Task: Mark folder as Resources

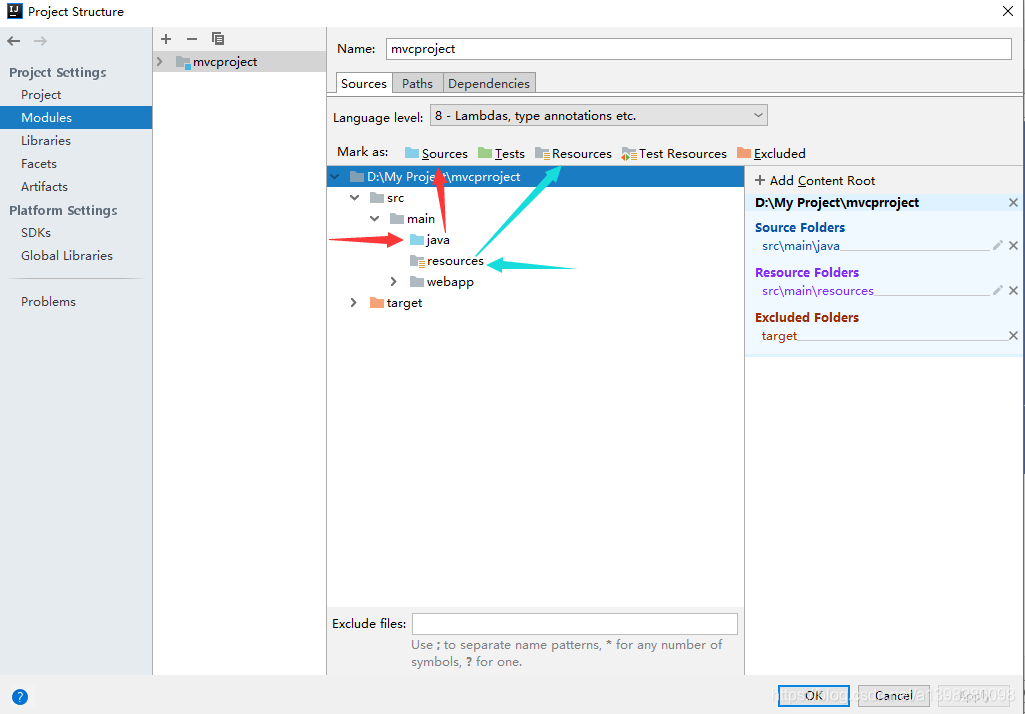Action: click(573, 154)
